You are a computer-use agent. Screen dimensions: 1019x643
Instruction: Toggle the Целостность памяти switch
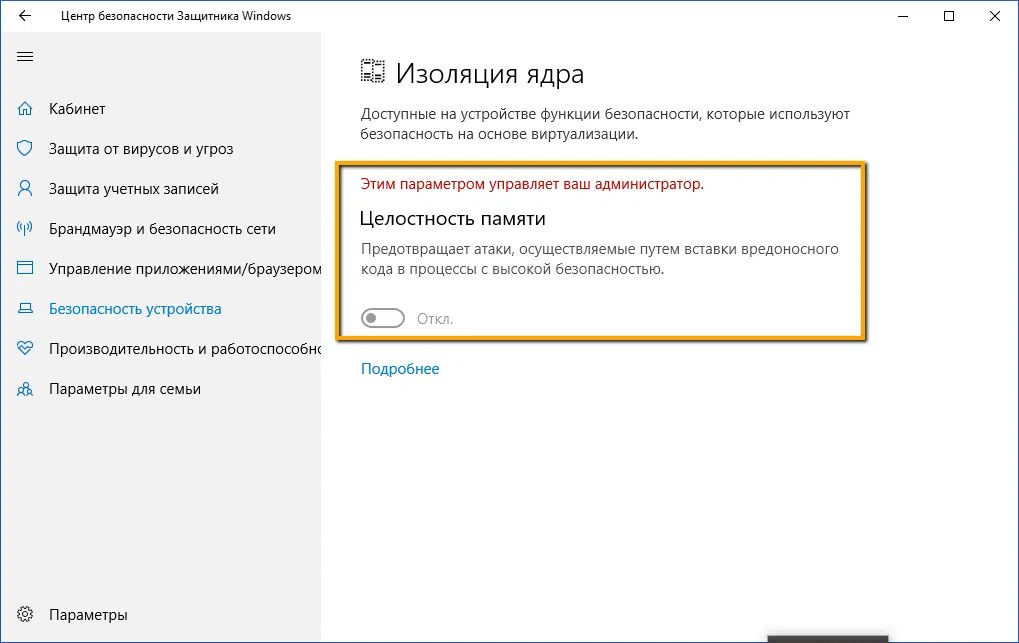pyautogui.click(x=383, y=318)
